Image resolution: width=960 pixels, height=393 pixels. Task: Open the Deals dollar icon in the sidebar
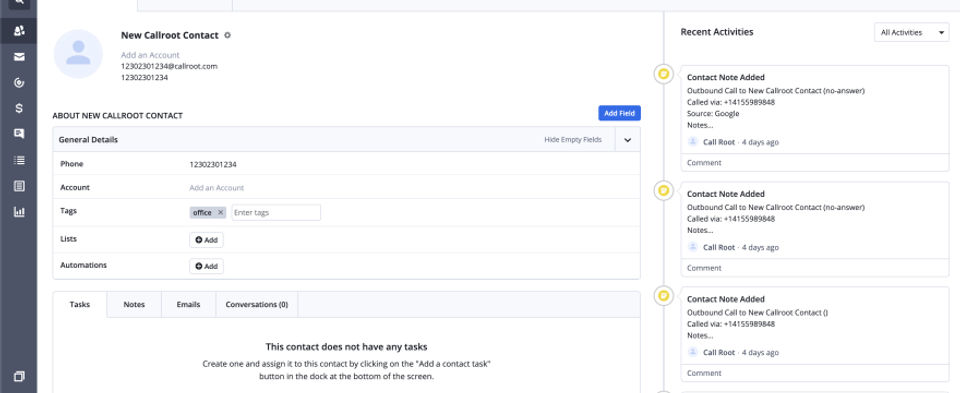pos(19,108)
